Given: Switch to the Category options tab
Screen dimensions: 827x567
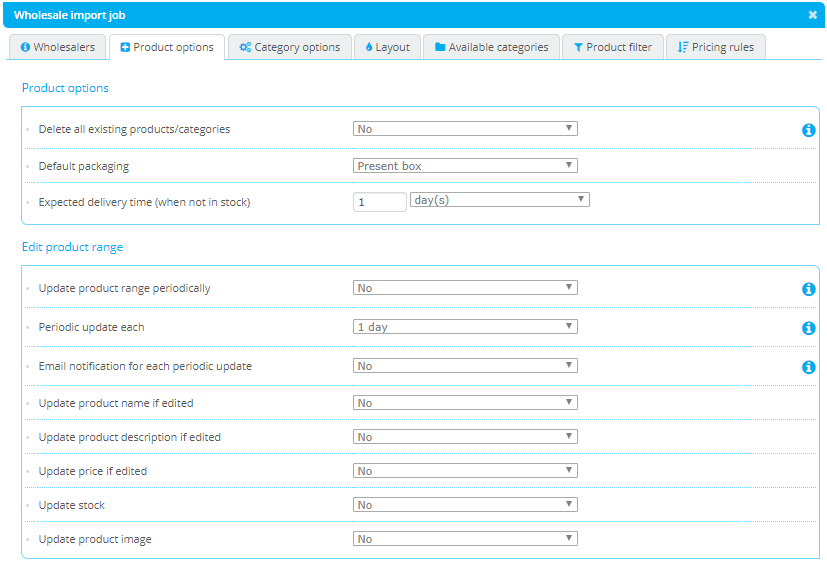Looking at the screenshot, I should click(x=289, y=47).
